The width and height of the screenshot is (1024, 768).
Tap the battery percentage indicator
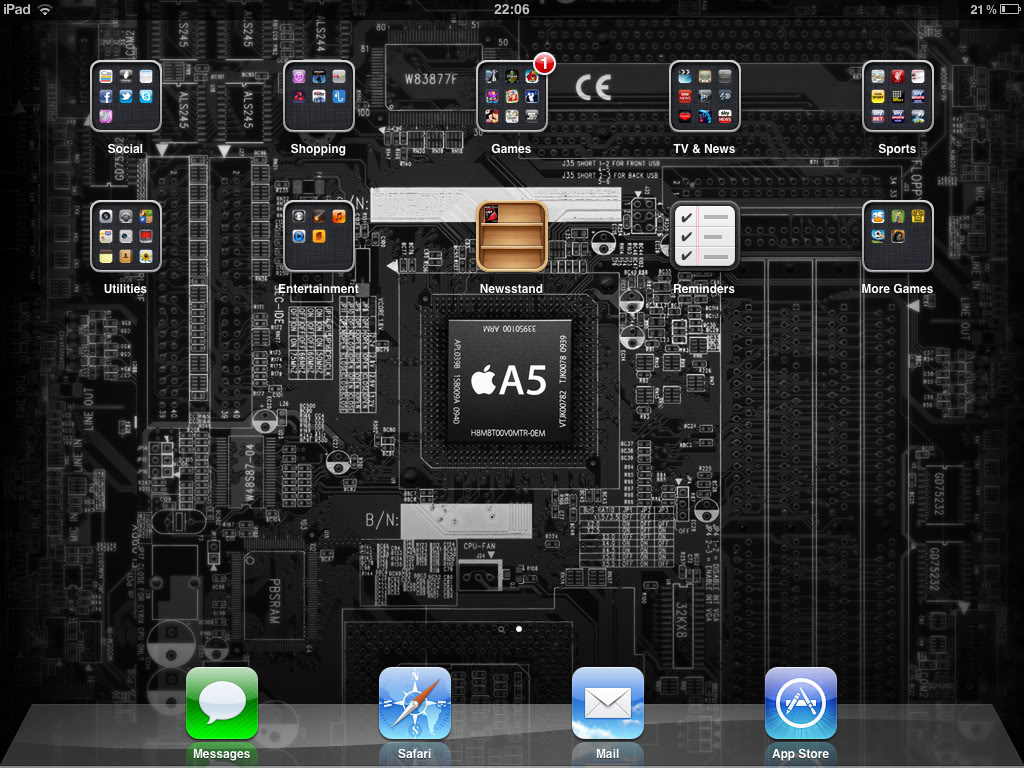[x=982, y=9]
